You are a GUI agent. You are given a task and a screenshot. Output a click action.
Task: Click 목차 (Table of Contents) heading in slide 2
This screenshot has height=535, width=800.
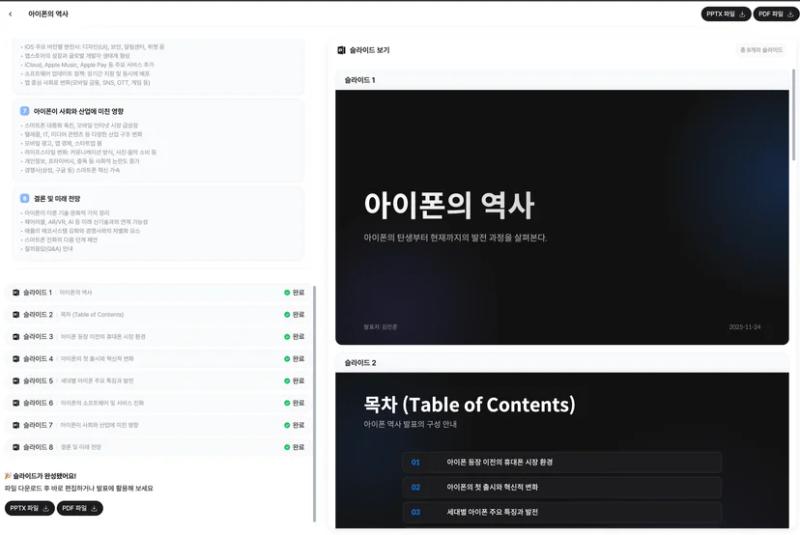click(469, 404)
